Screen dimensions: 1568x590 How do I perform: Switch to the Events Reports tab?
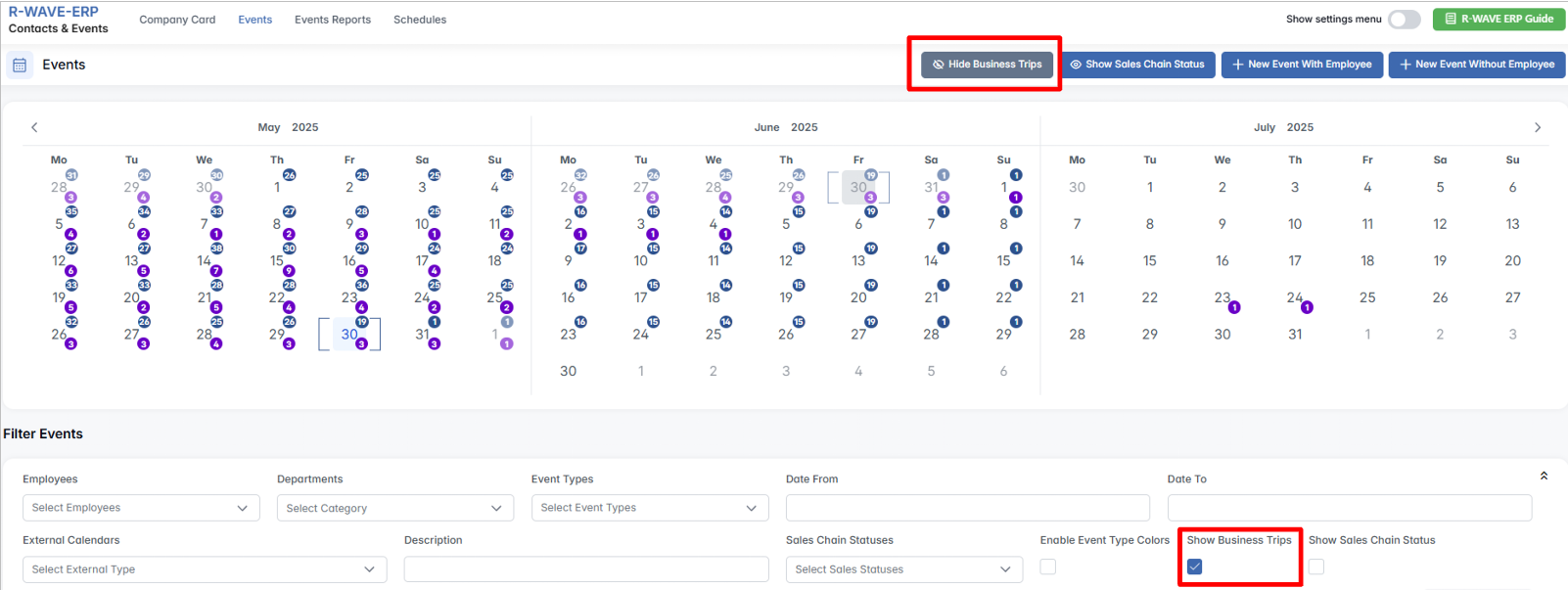tap(333, 20)
